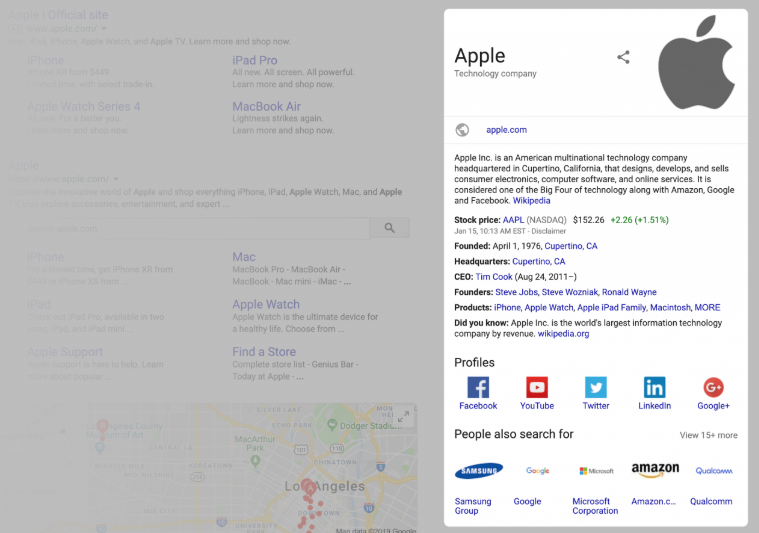
Task: Click the Twitter profile icon
Action: 596,387
